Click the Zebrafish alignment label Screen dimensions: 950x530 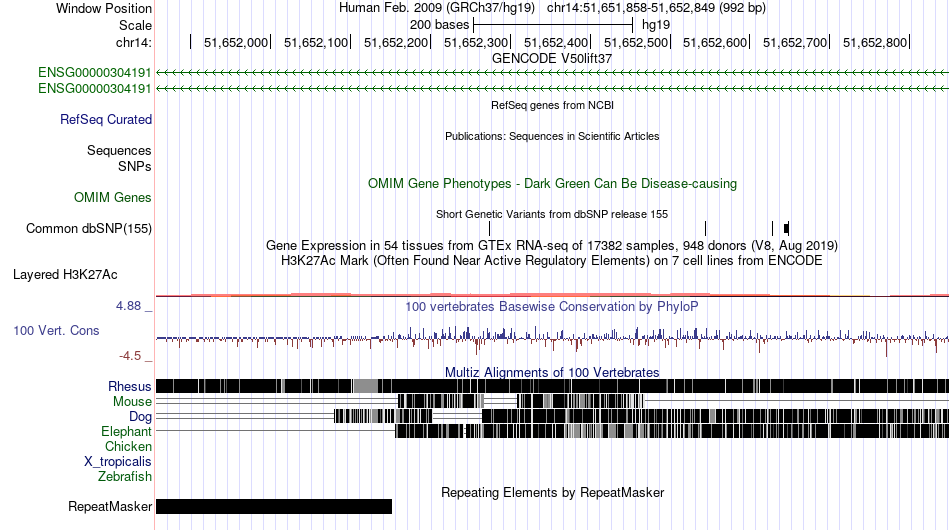pyautogui.click(x=125, y=477)
